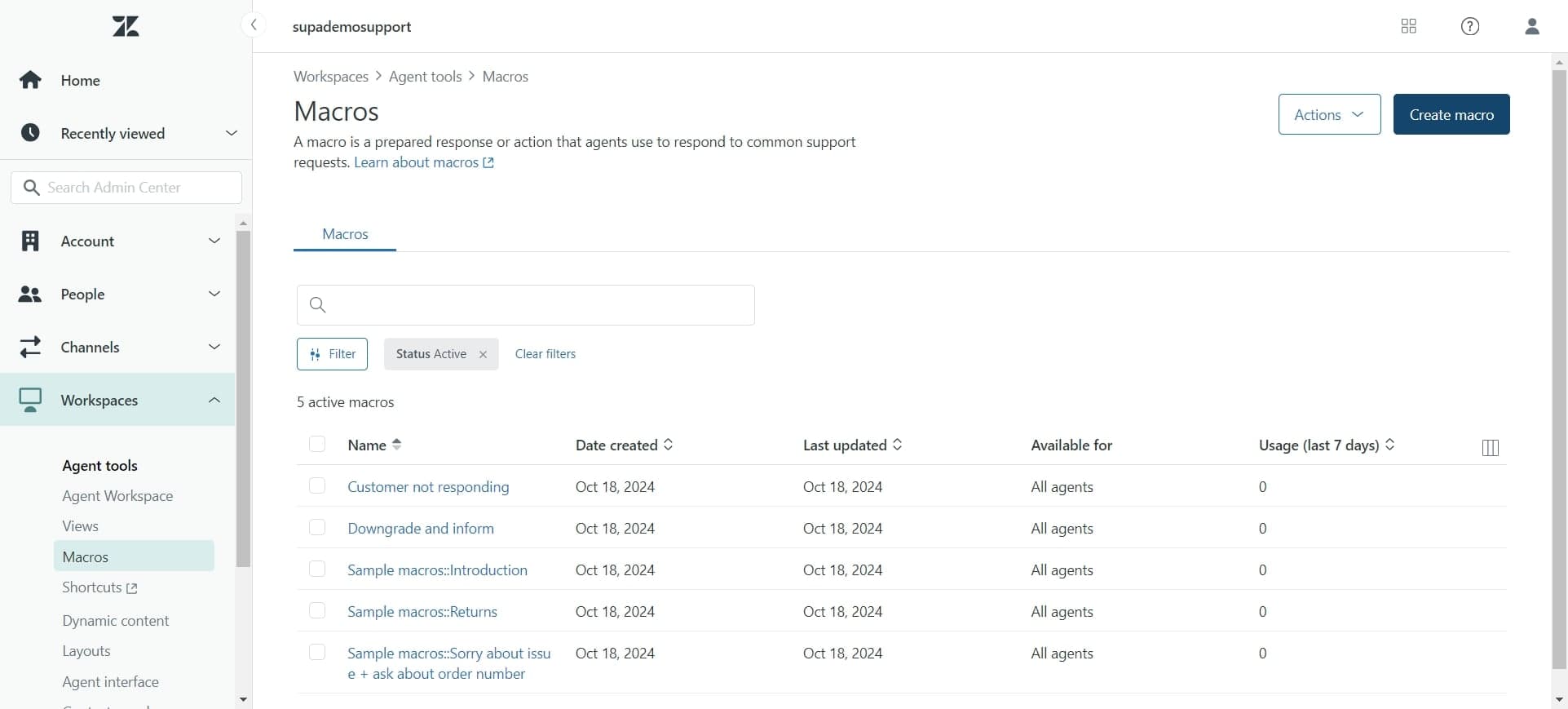This screenshot has width=1568, height=709.
Task: Open Dynamic content in sidebar
Action: [x=116, y=621]
